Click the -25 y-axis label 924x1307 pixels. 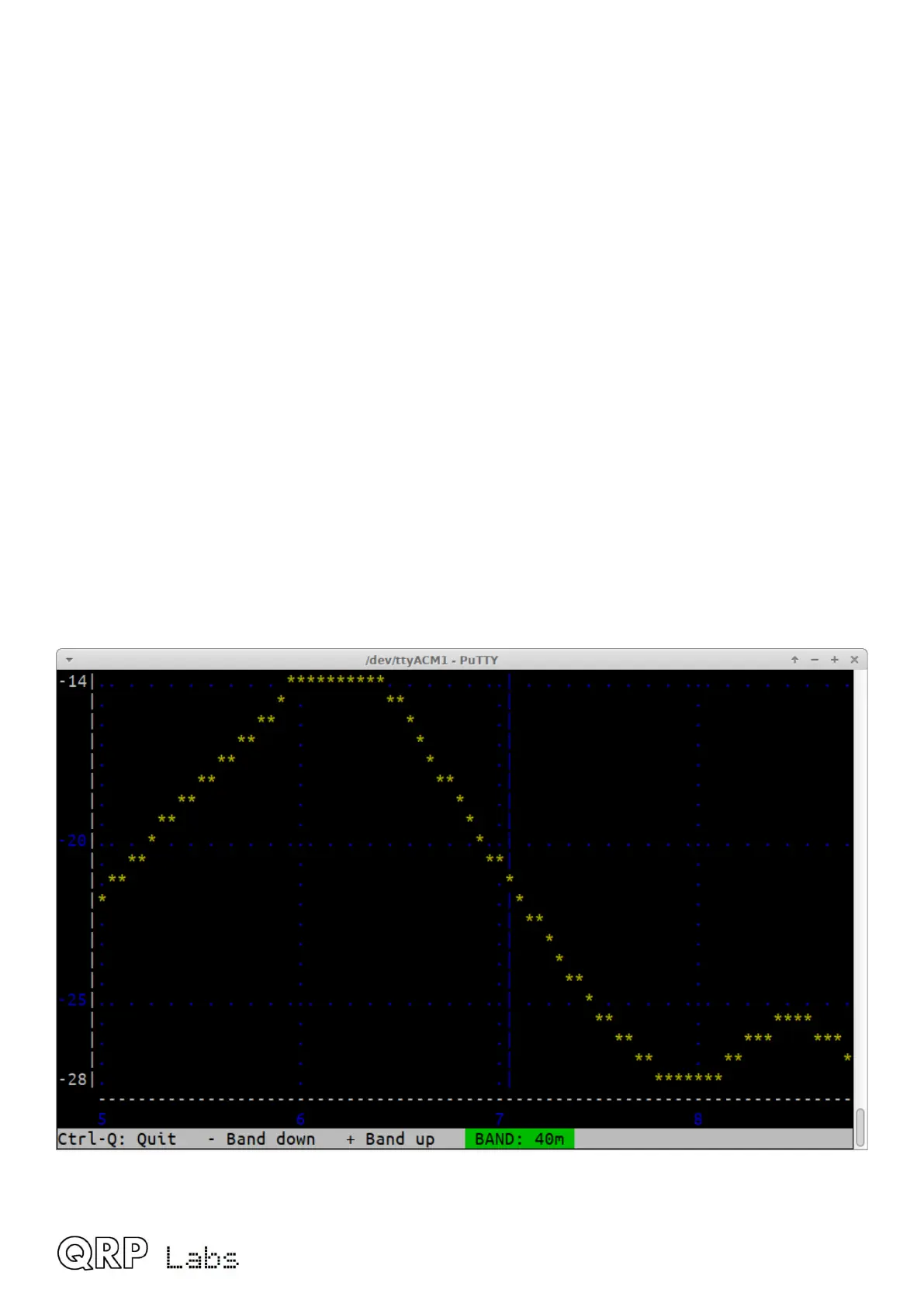(73, 1000)
